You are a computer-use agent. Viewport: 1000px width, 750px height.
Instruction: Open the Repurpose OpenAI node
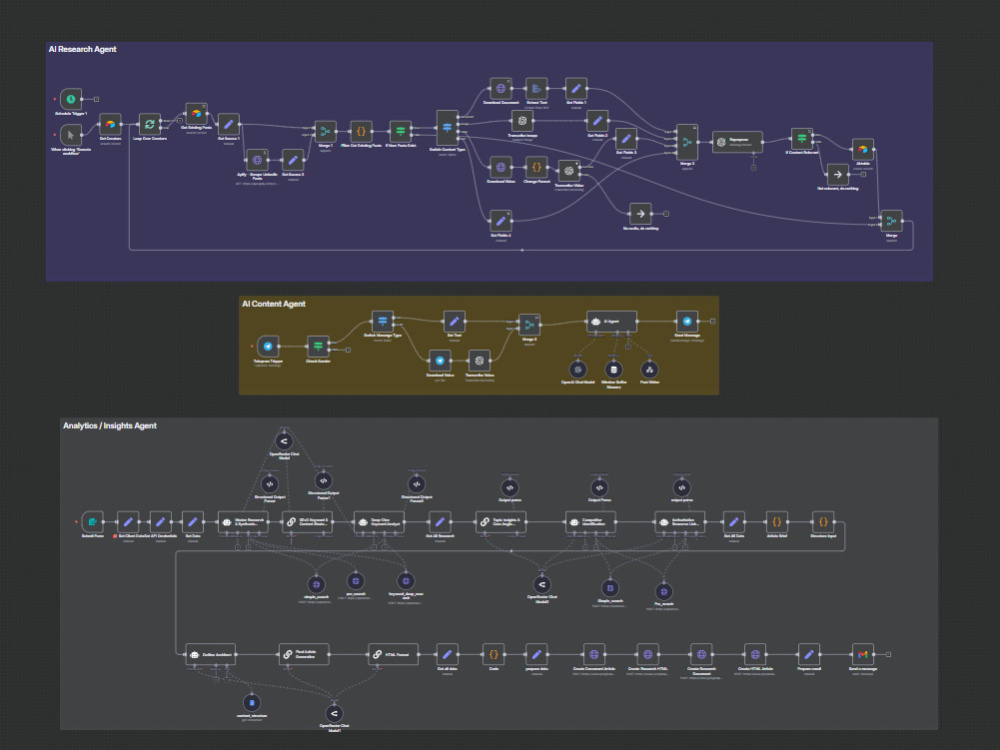737,142
